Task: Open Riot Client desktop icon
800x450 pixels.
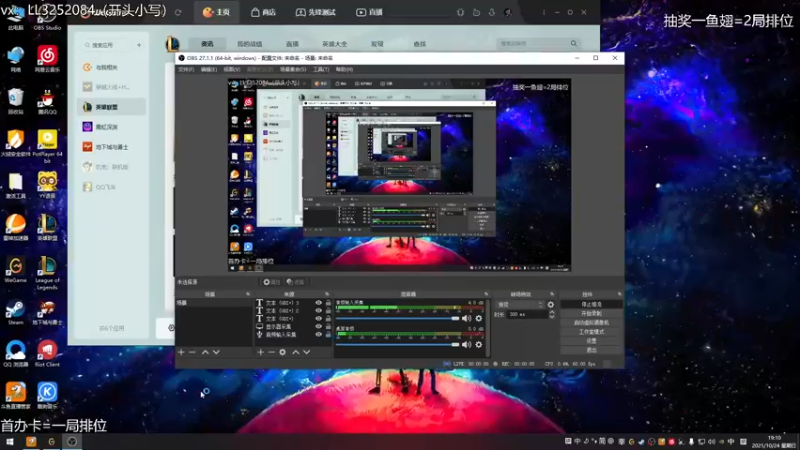Action: 47,354
